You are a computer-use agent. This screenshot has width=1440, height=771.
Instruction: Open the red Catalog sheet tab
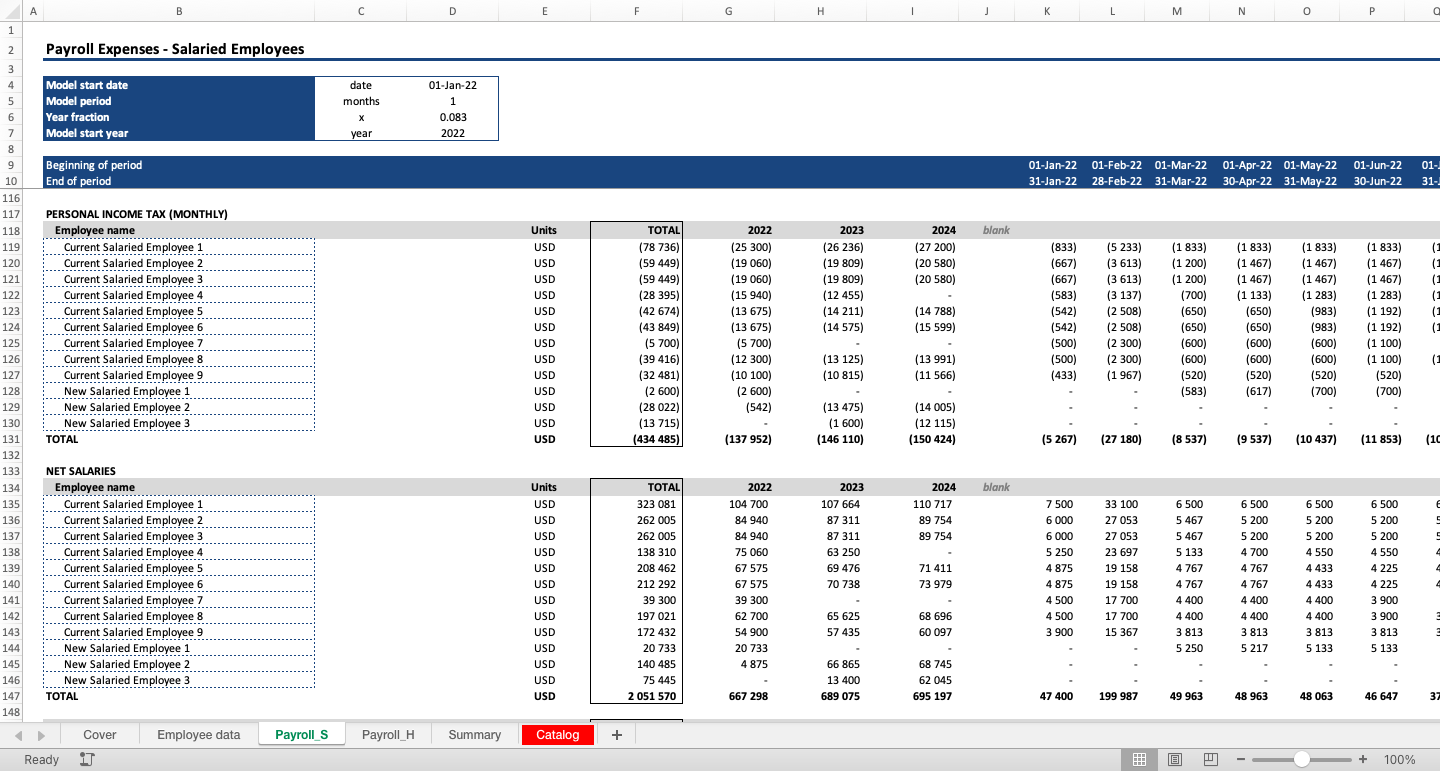pyautogui.click(x=558, y=735)
